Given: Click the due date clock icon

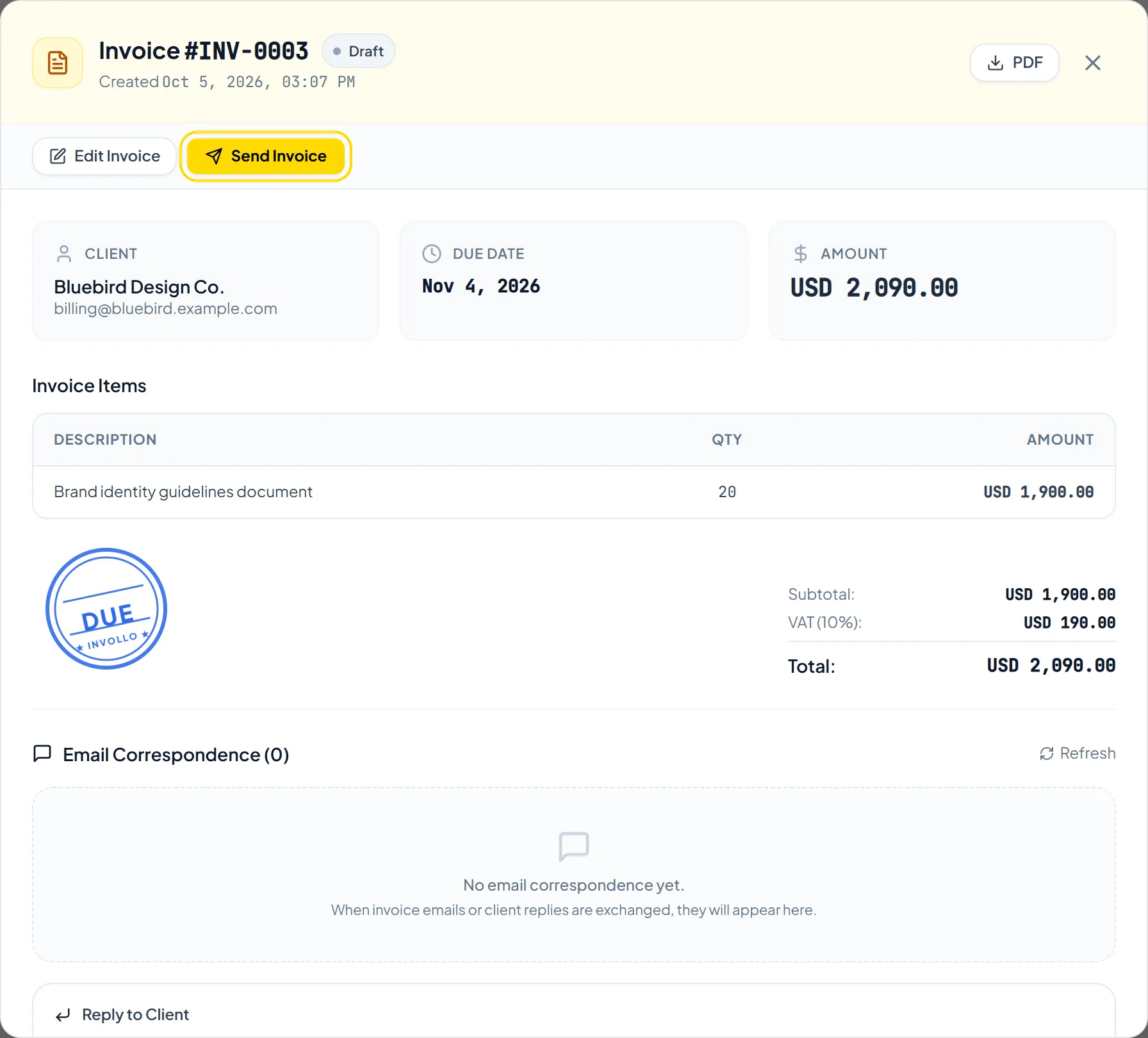Looking at the screenshot, I should point(432,254).
